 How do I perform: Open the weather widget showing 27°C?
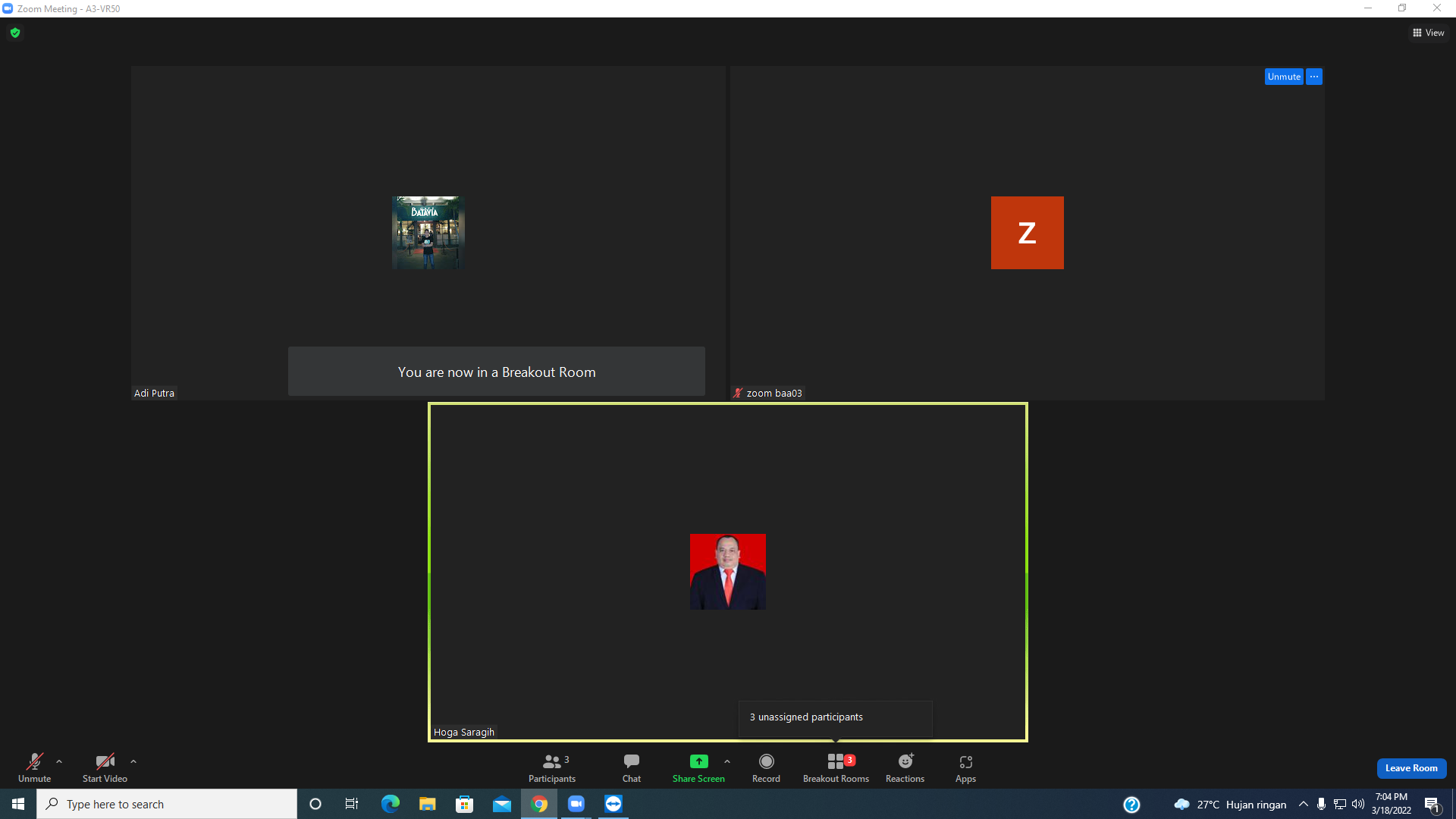click(x=1230, y=804)
